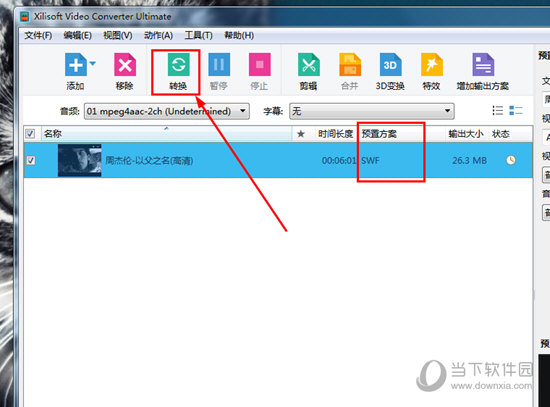Open the Clip (剪辑) scissors tool
550x407 pixels.
pyautogui.click(x=309, y=65)
